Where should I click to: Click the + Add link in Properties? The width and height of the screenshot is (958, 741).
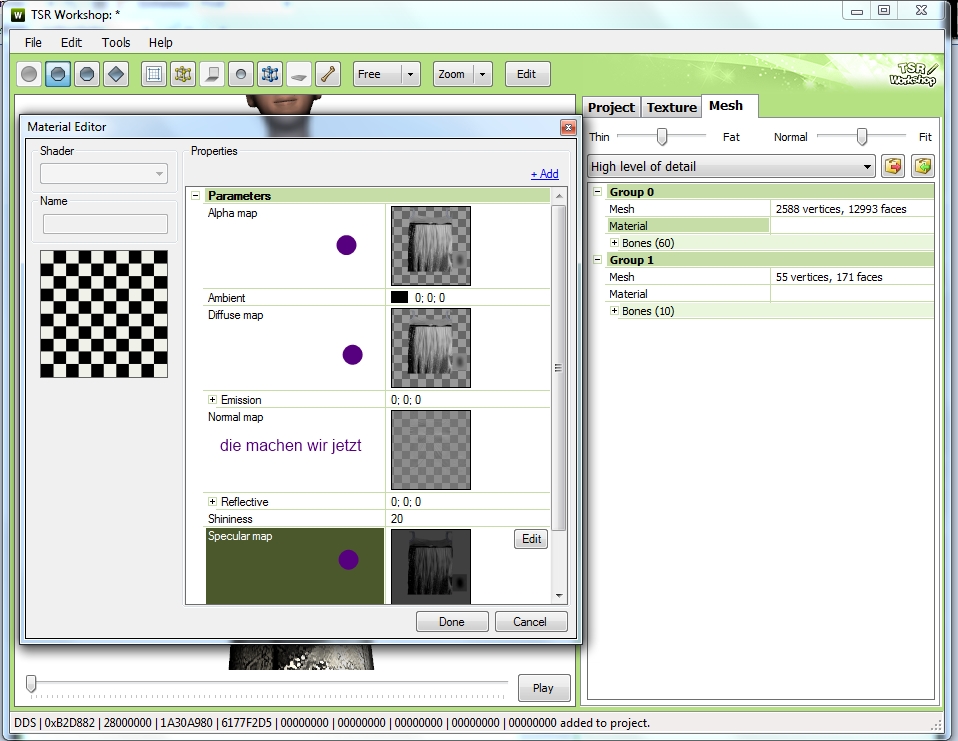pyautogui.click(x=544, y=174)
